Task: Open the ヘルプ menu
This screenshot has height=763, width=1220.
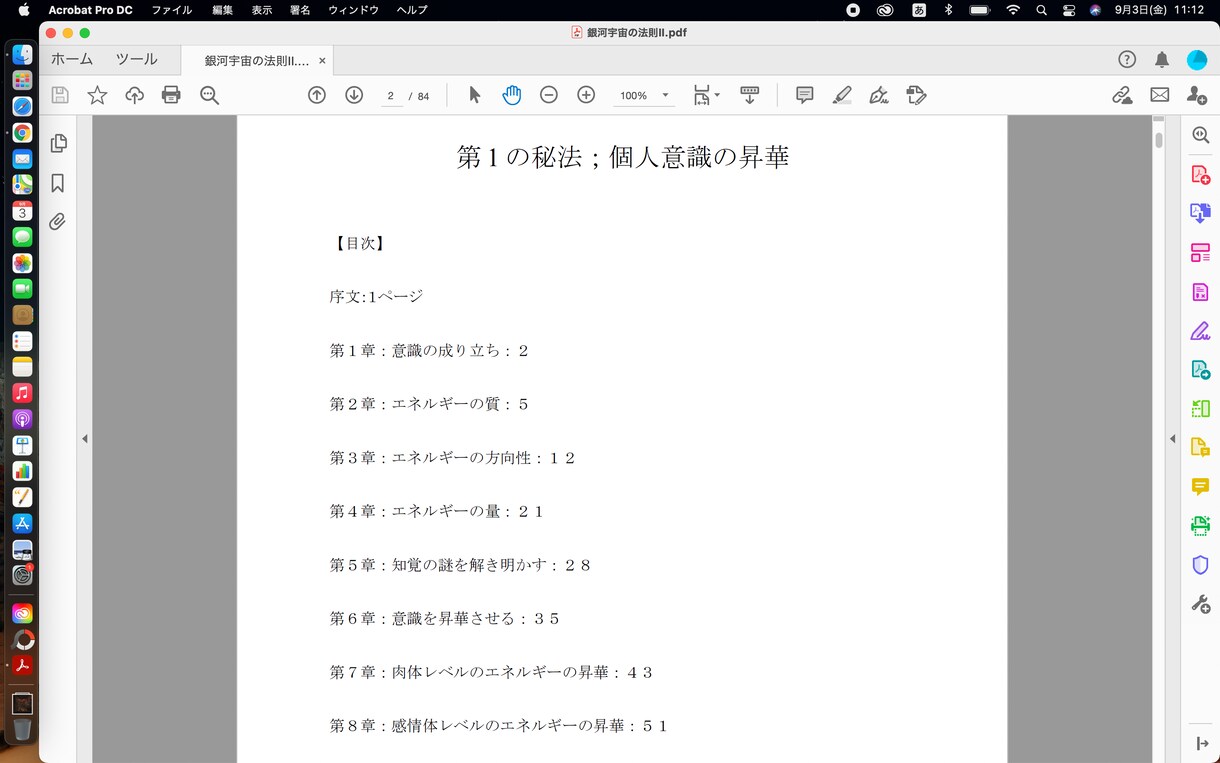Action: point(411,10)
